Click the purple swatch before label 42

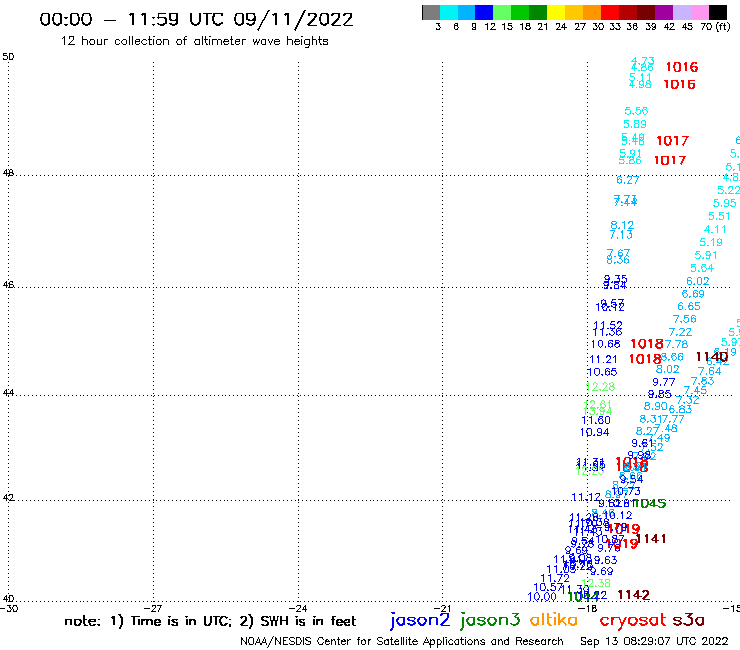pyautogui.click(x=664, y=12)
